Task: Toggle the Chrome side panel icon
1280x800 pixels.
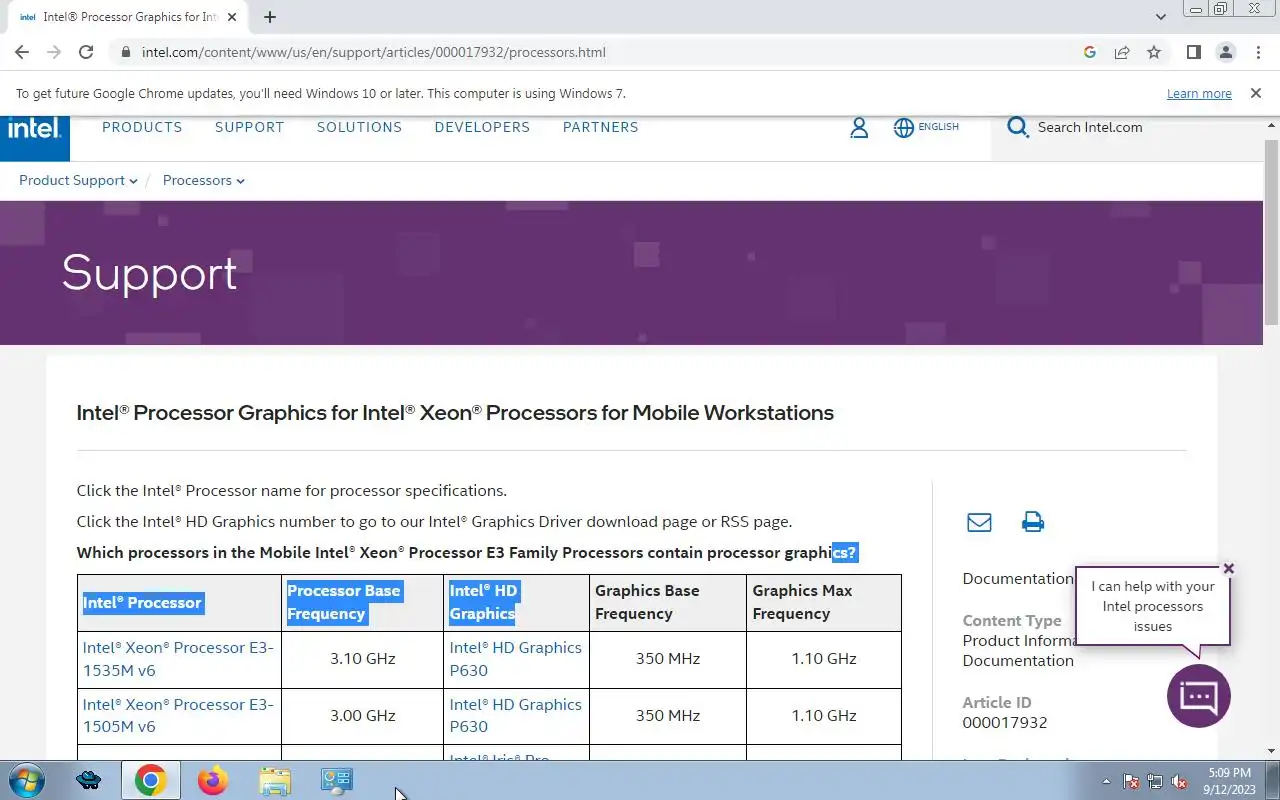Action: point(1193,52)
